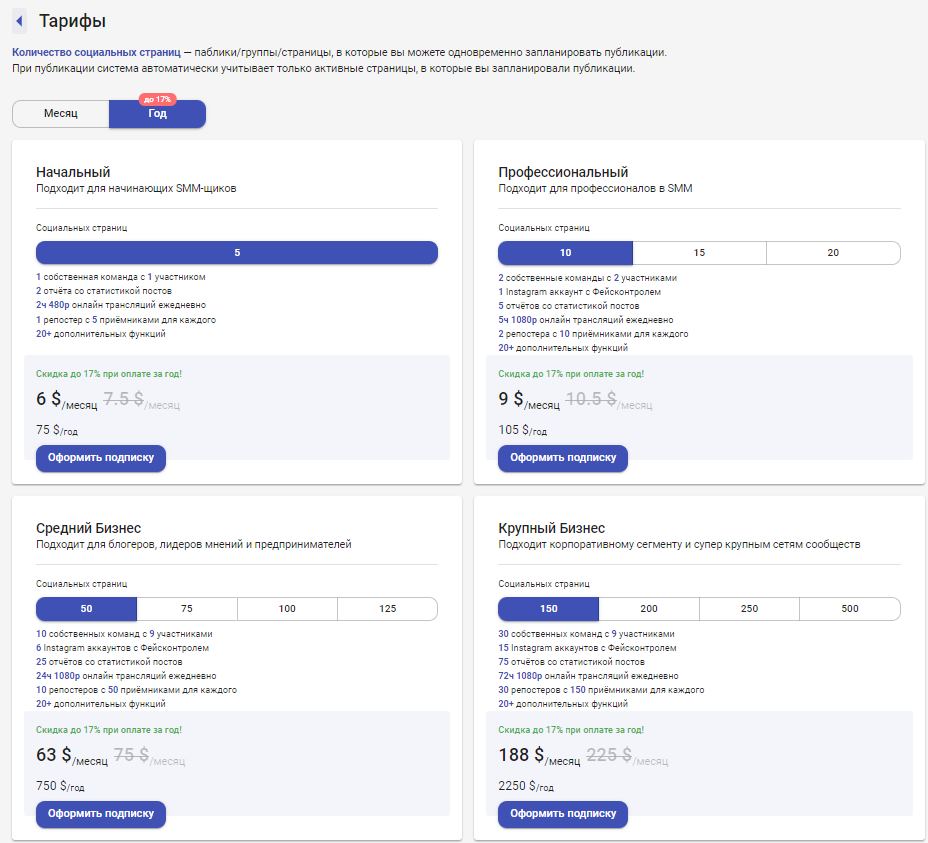Pick 500 pages in Крупный Бизнес plan

coord(850,609)
